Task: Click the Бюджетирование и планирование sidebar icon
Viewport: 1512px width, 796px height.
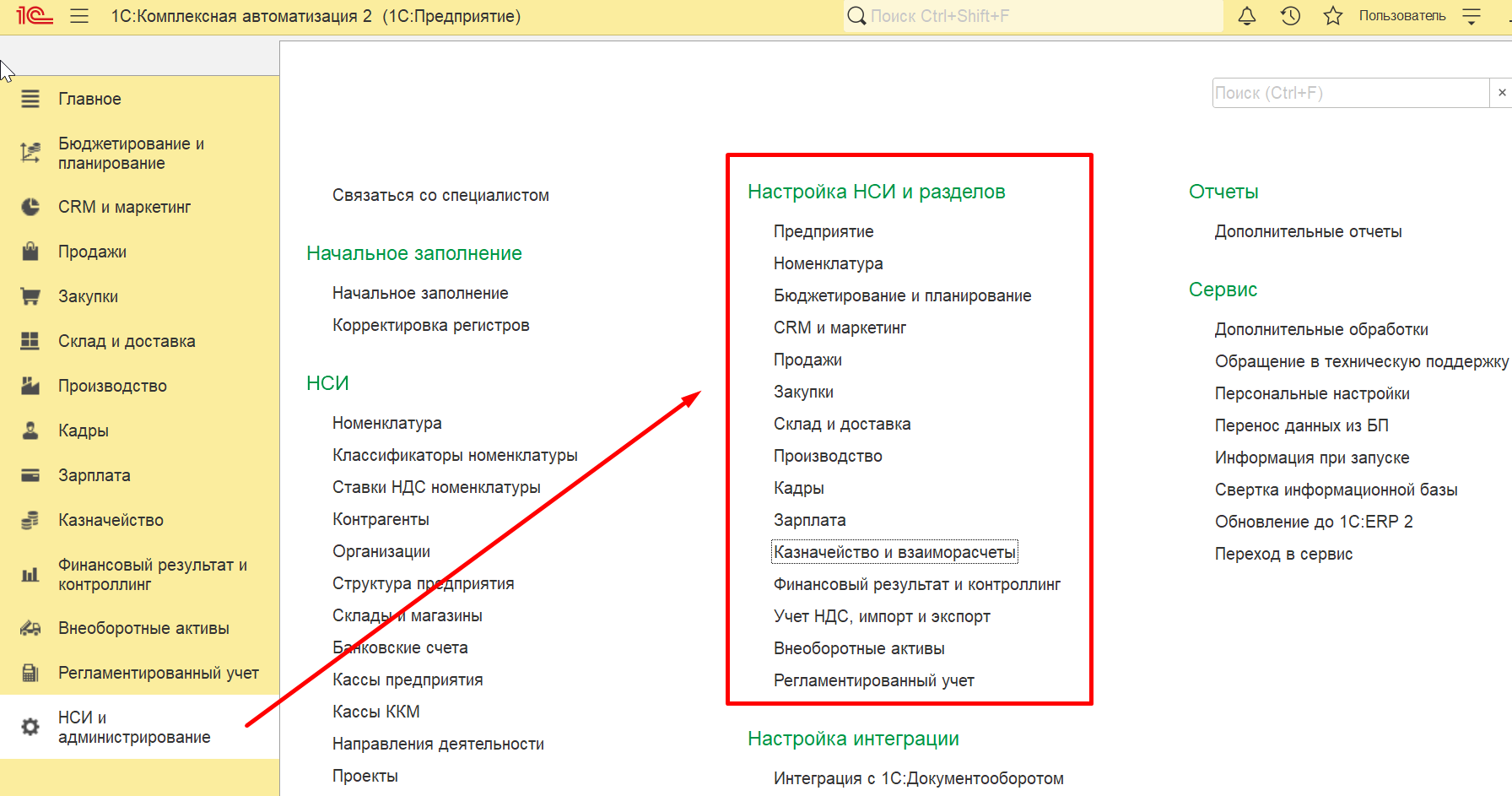Action: pos(30,153)
